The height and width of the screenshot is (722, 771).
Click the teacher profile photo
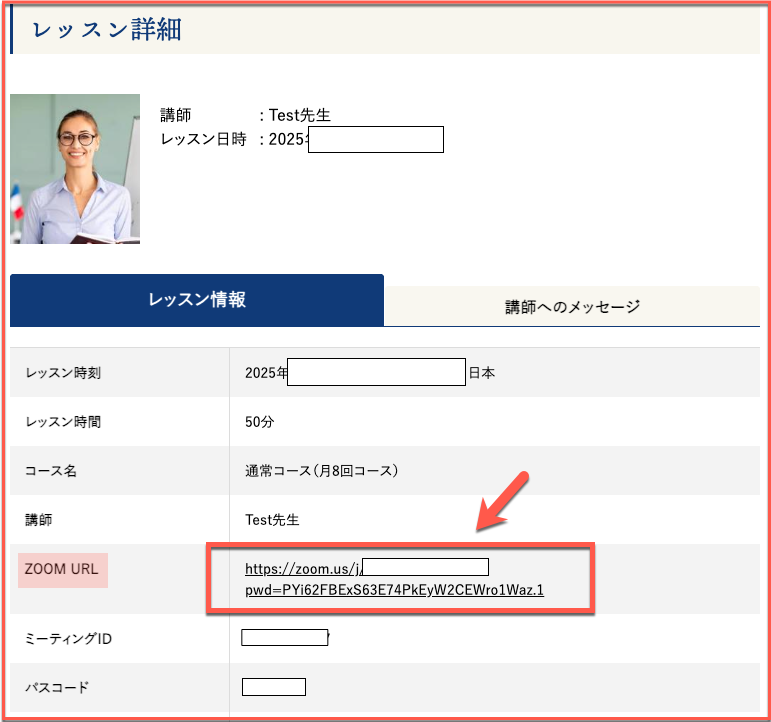point(75,169)
